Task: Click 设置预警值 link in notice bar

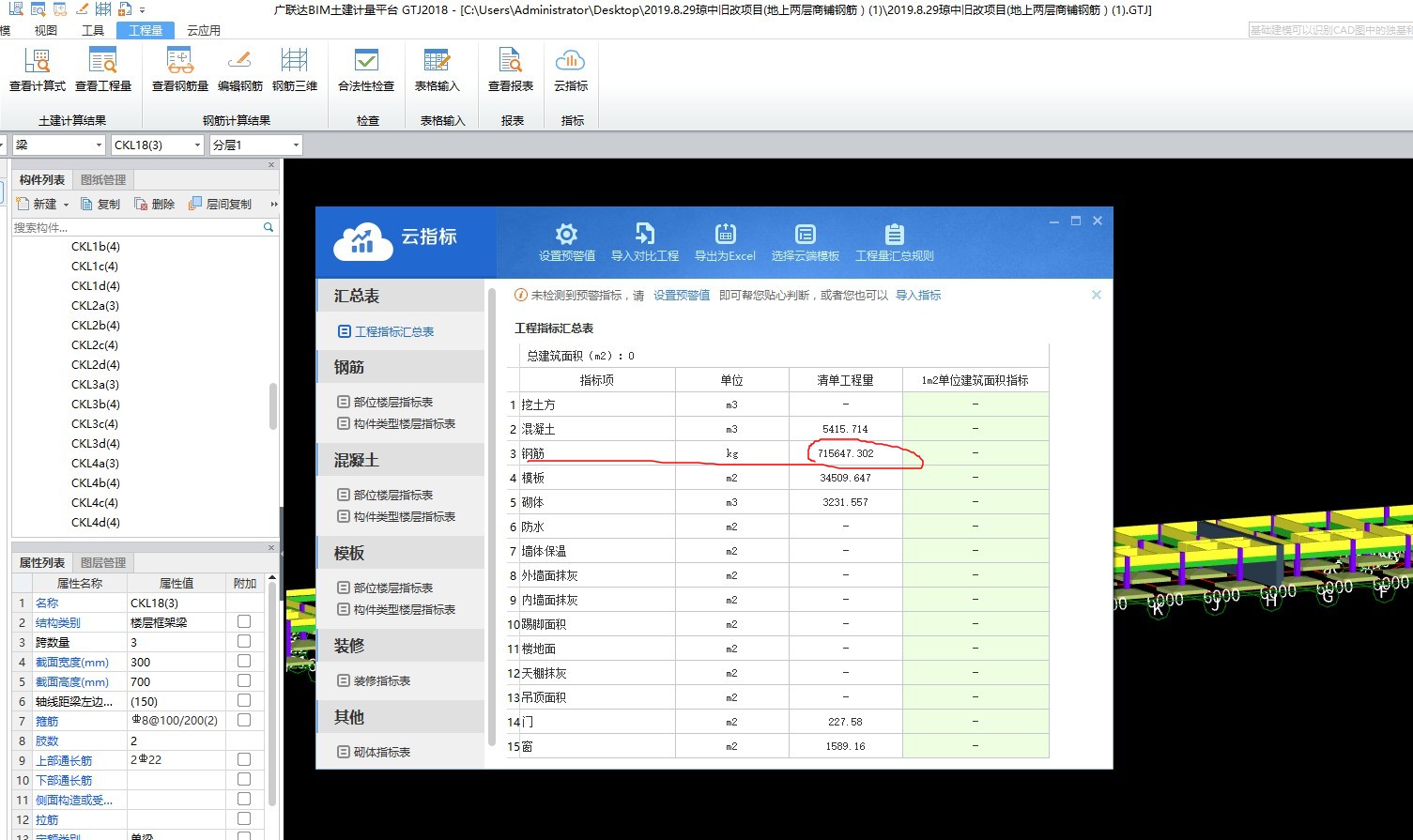Action: click(x=682, y=295)
